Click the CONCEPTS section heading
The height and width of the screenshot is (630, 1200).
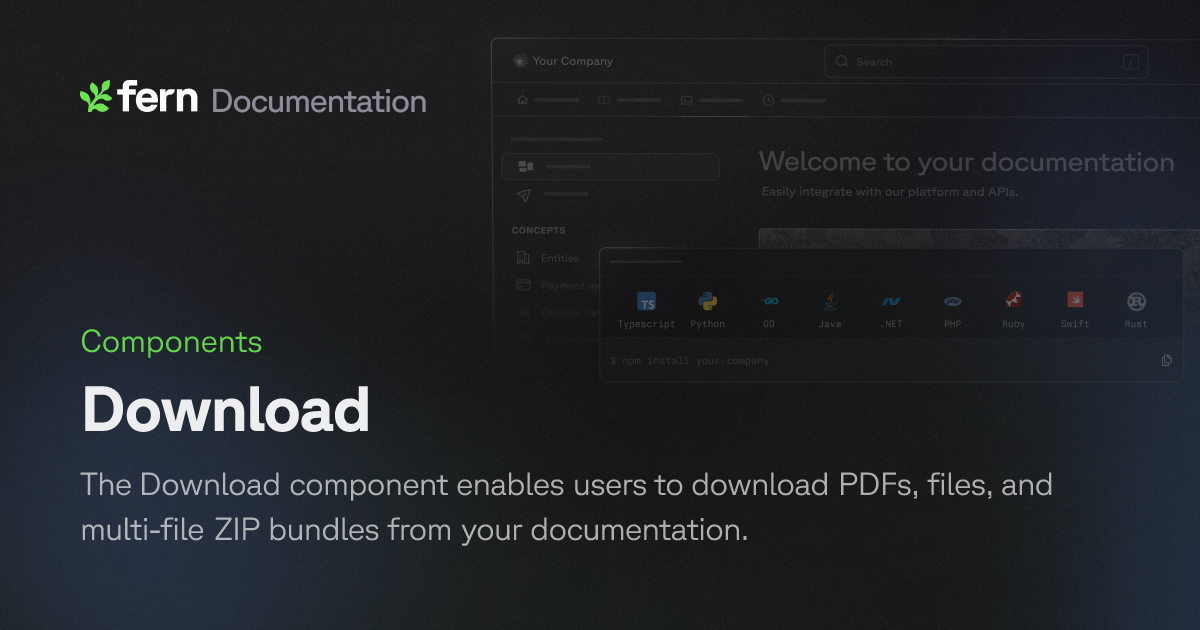pyautogui.click(x=539, y=231)
